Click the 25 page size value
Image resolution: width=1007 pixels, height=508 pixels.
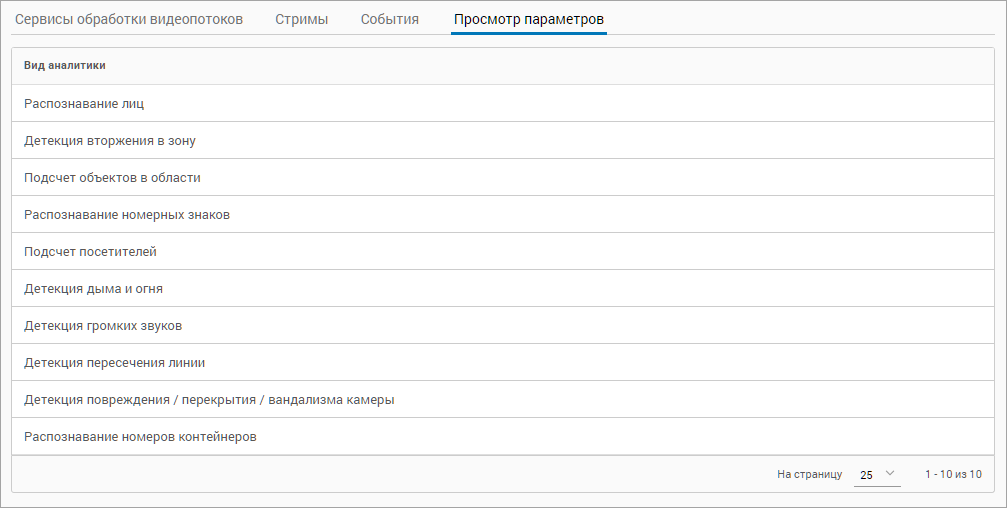click(x=866, y=475)
